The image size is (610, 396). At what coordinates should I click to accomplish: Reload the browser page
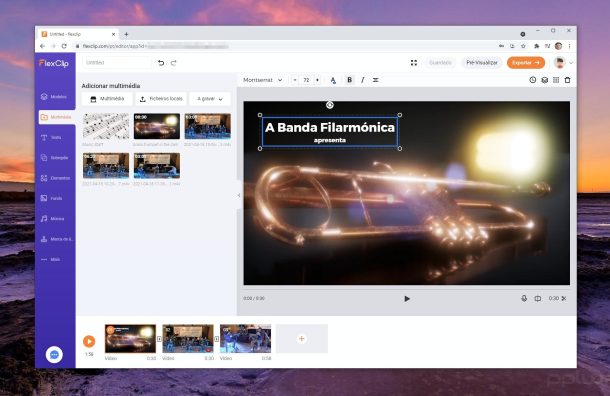click(x=64, y=46)
